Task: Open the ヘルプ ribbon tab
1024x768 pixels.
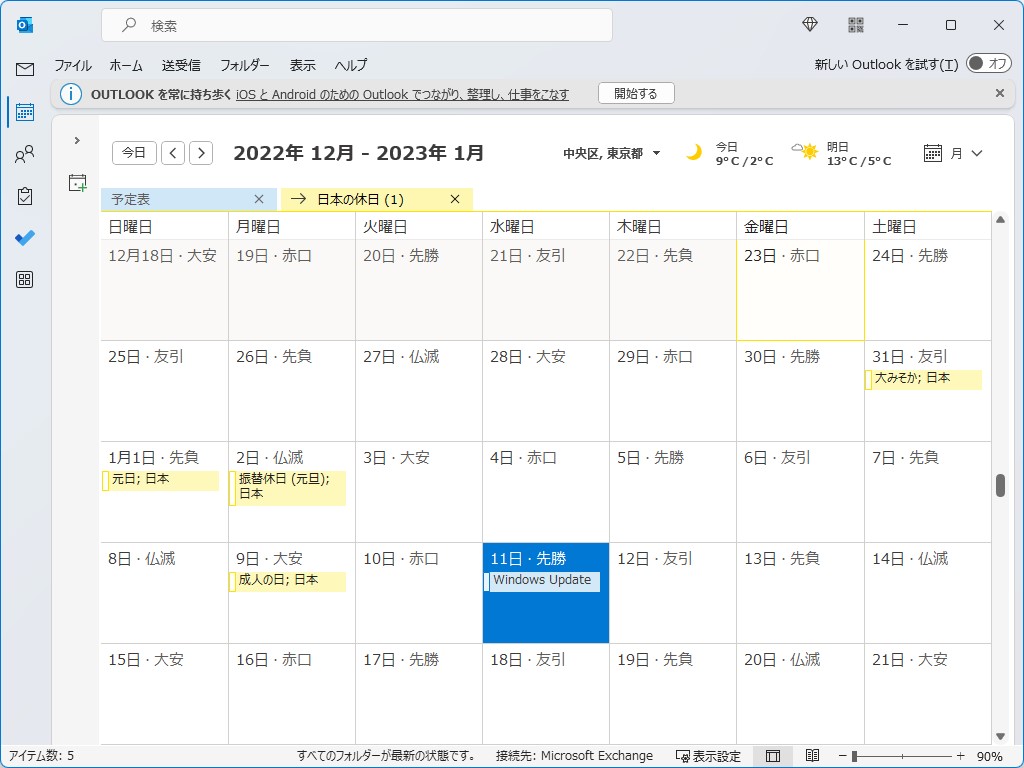Action: (x=351, y=65)
